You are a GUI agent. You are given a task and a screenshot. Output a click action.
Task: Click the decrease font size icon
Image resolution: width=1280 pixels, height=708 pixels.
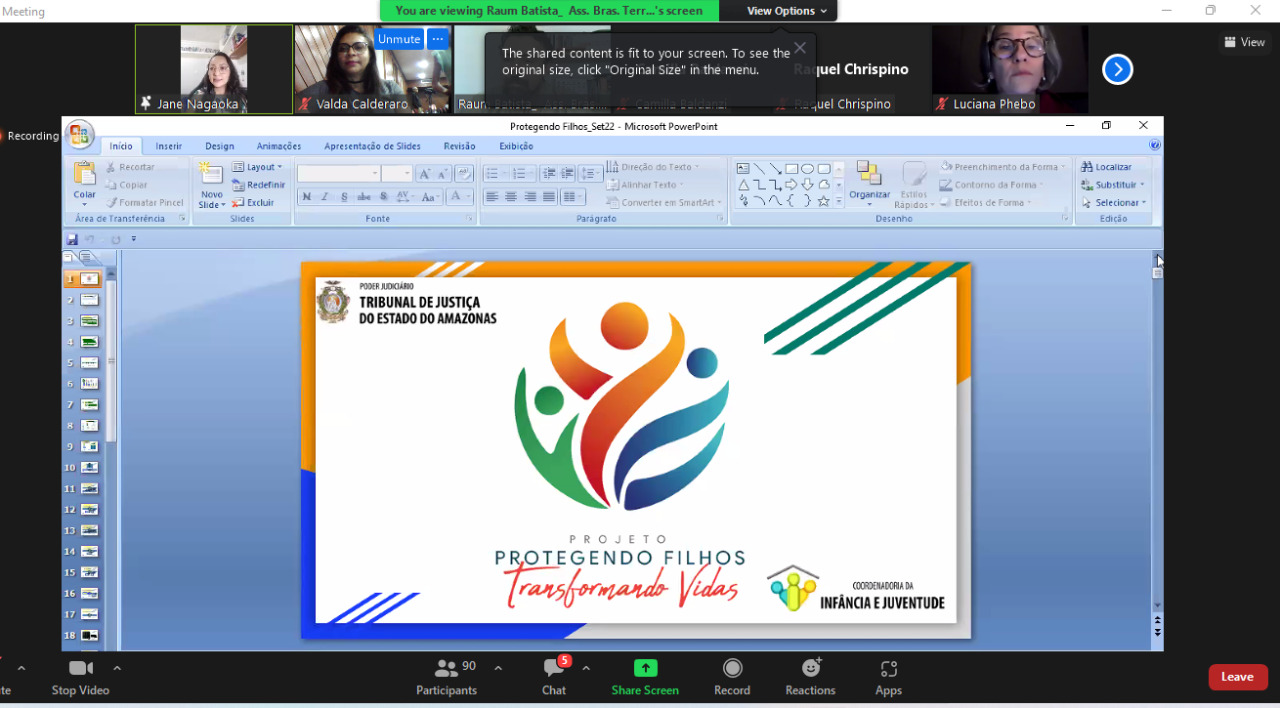click(443, 174)
